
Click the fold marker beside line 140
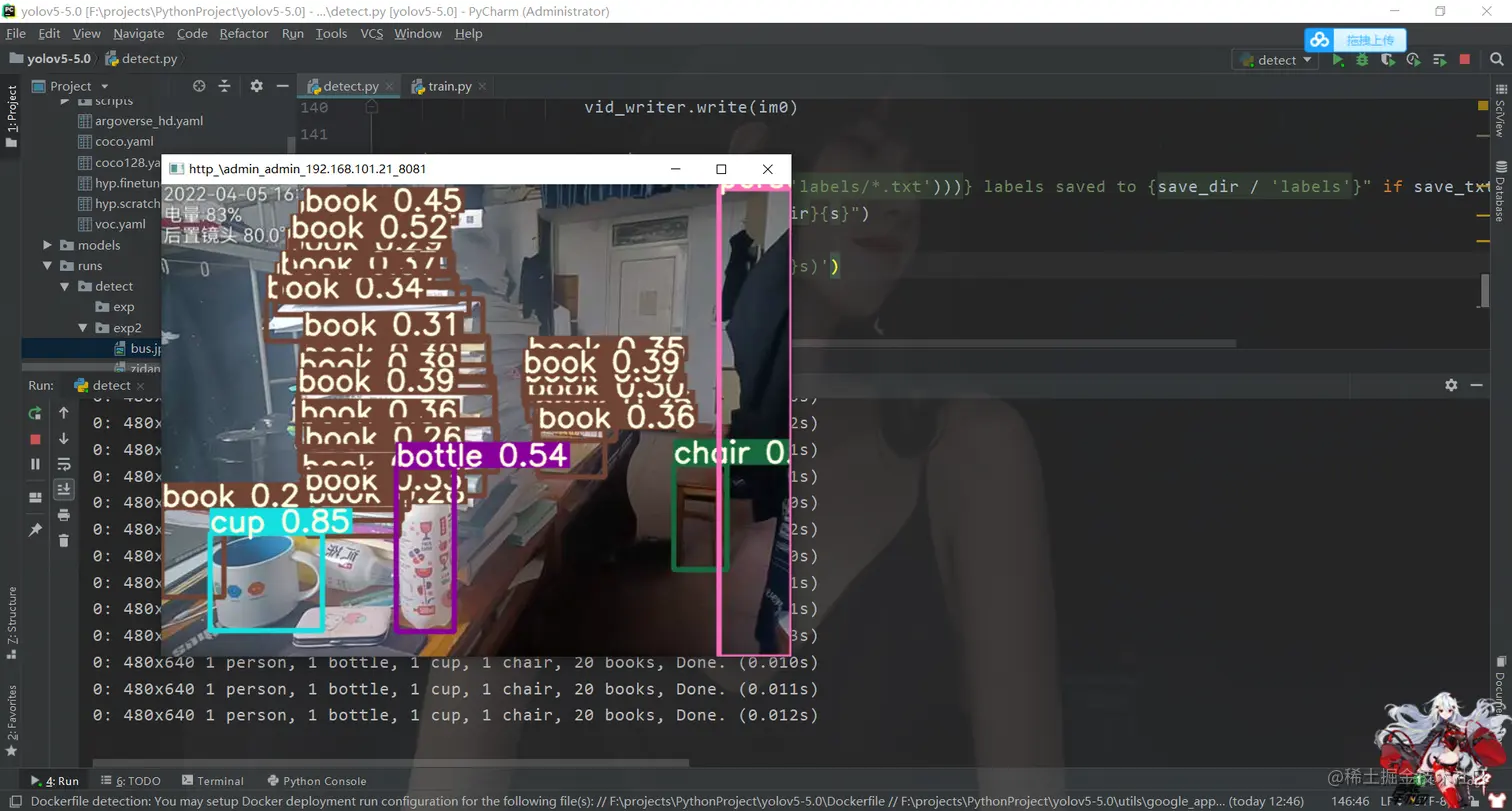(x=370, y=108)
